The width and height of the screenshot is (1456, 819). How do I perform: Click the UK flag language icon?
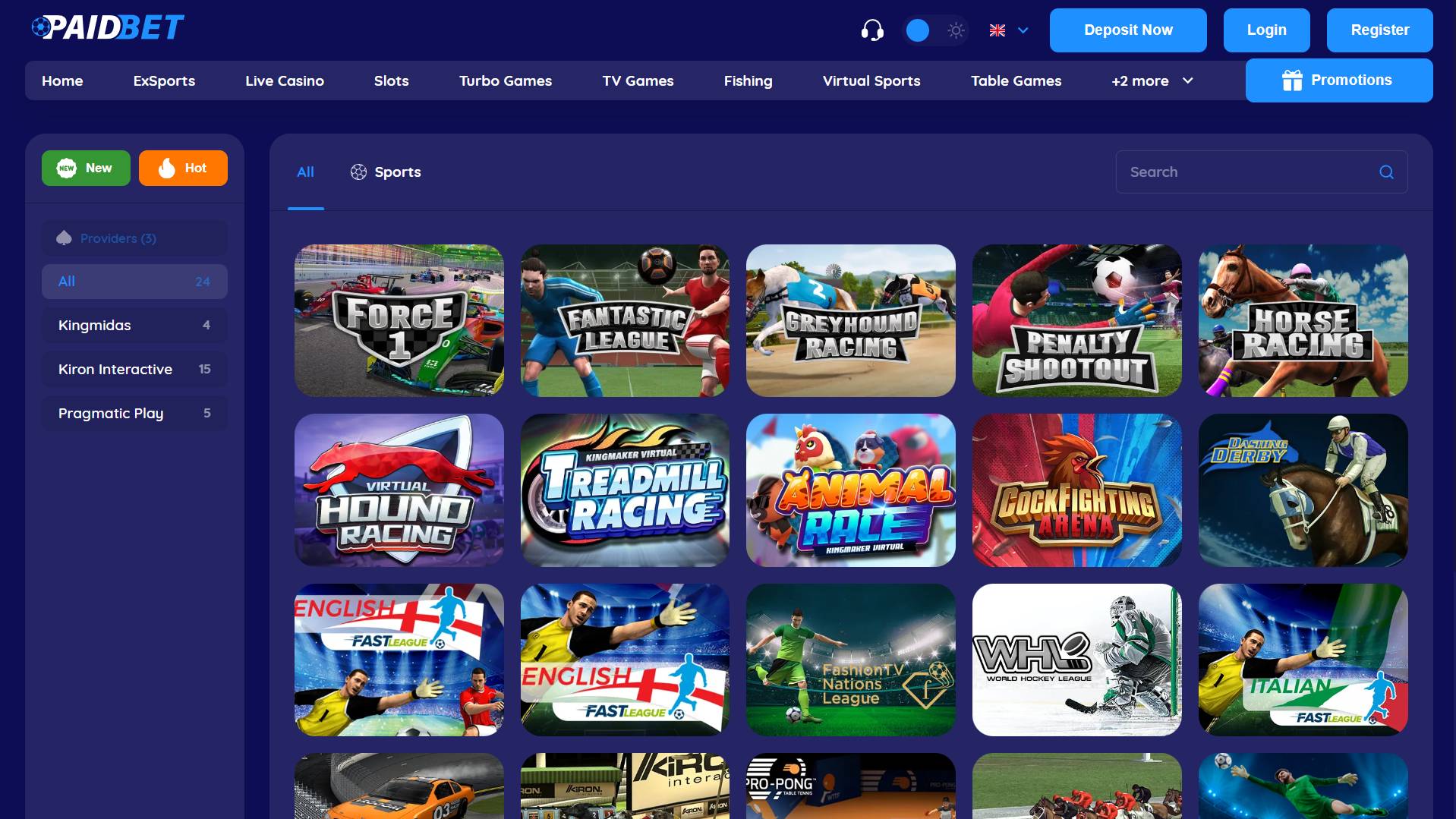point(997,30)
